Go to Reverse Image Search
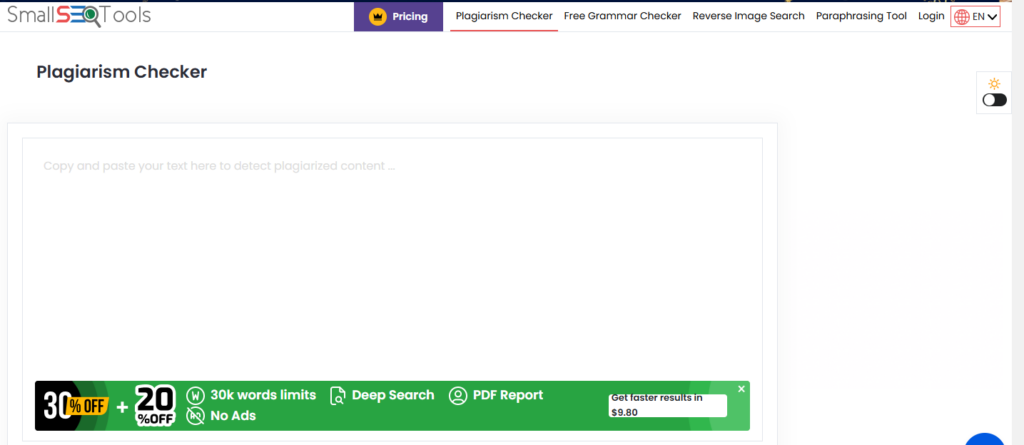Screen dimensions: 1024x445 (x=748, y=16)
